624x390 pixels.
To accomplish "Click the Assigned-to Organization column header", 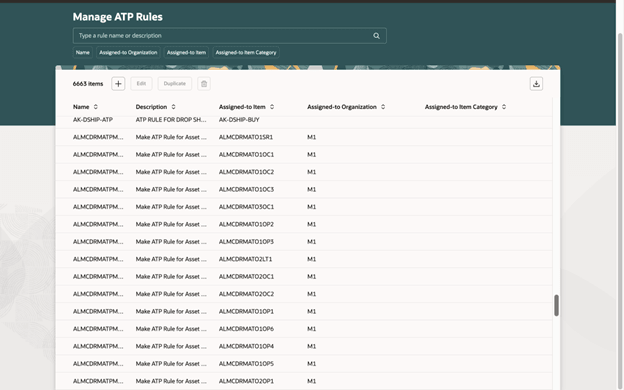I will coord(342,107).
